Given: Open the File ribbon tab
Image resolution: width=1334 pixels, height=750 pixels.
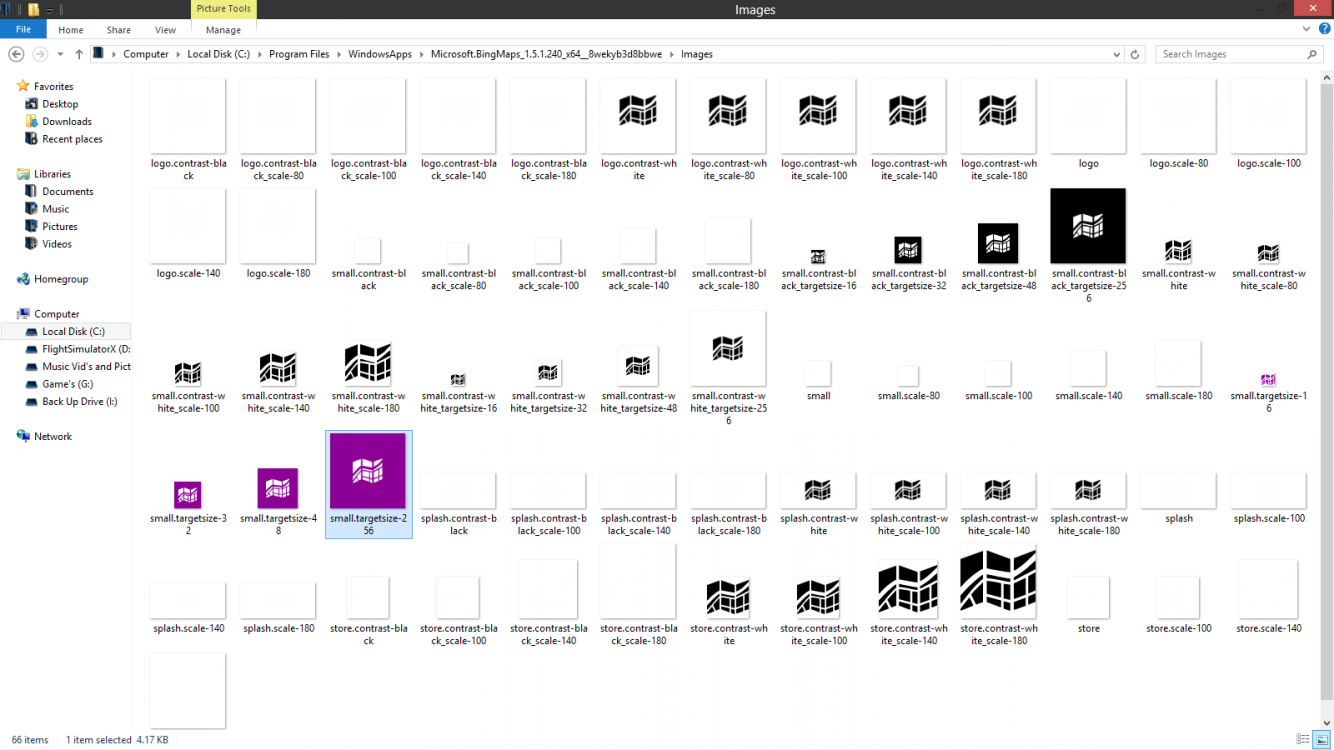Looking at the screenshot, I should (23, 30).
